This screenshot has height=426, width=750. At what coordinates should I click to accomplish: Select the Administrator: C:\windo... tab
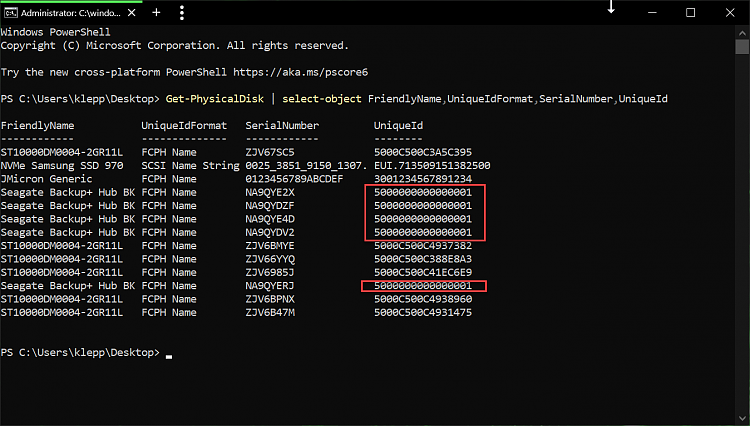70,13
